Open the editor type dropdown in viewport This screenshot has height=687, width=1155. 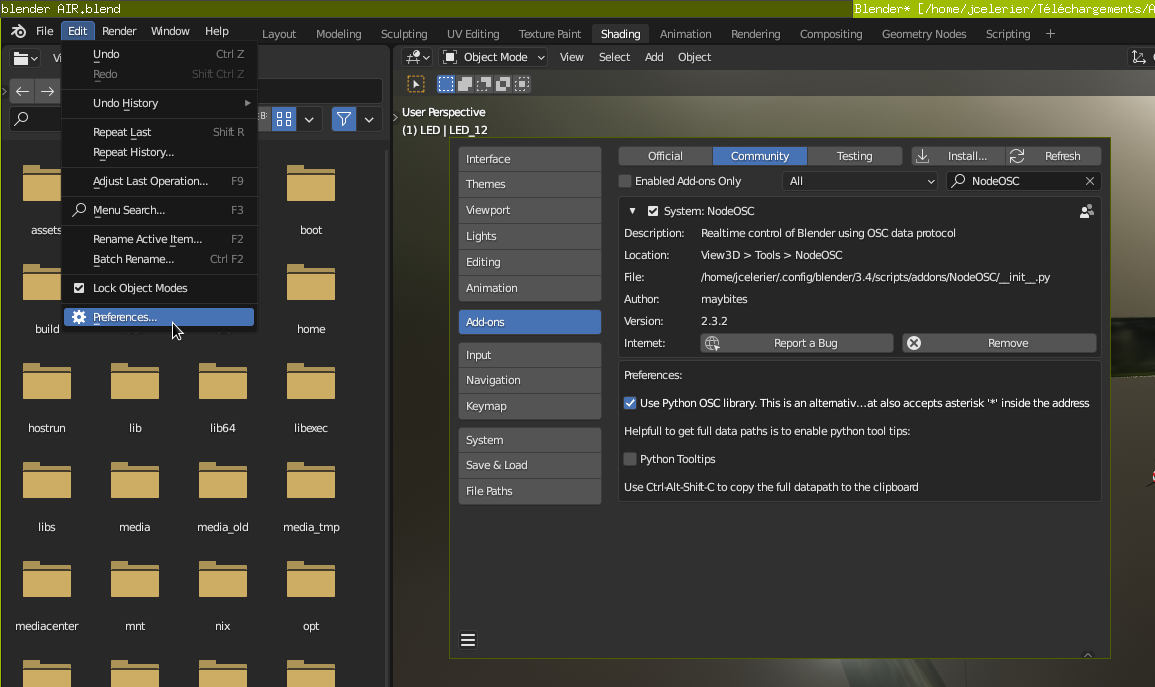[x=418, y=57]
